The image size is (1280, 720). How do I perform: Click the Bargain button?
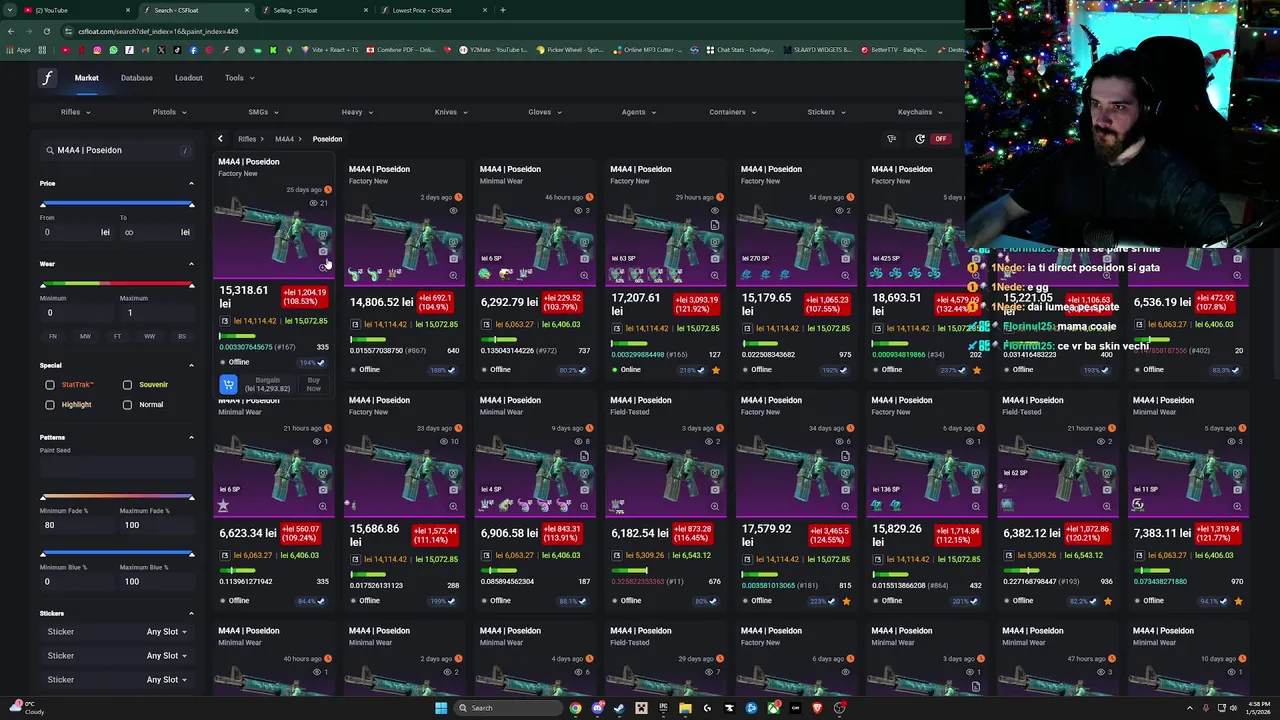click(267, 384)
